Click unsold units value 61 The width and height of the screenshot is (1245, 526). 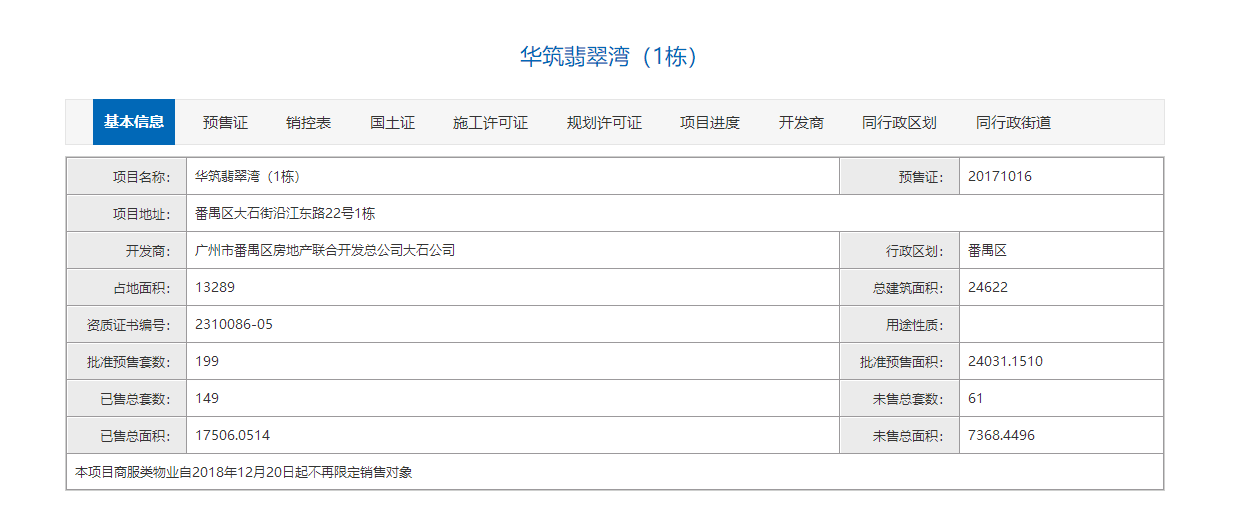pyautogui.click(x=976, y=398)
